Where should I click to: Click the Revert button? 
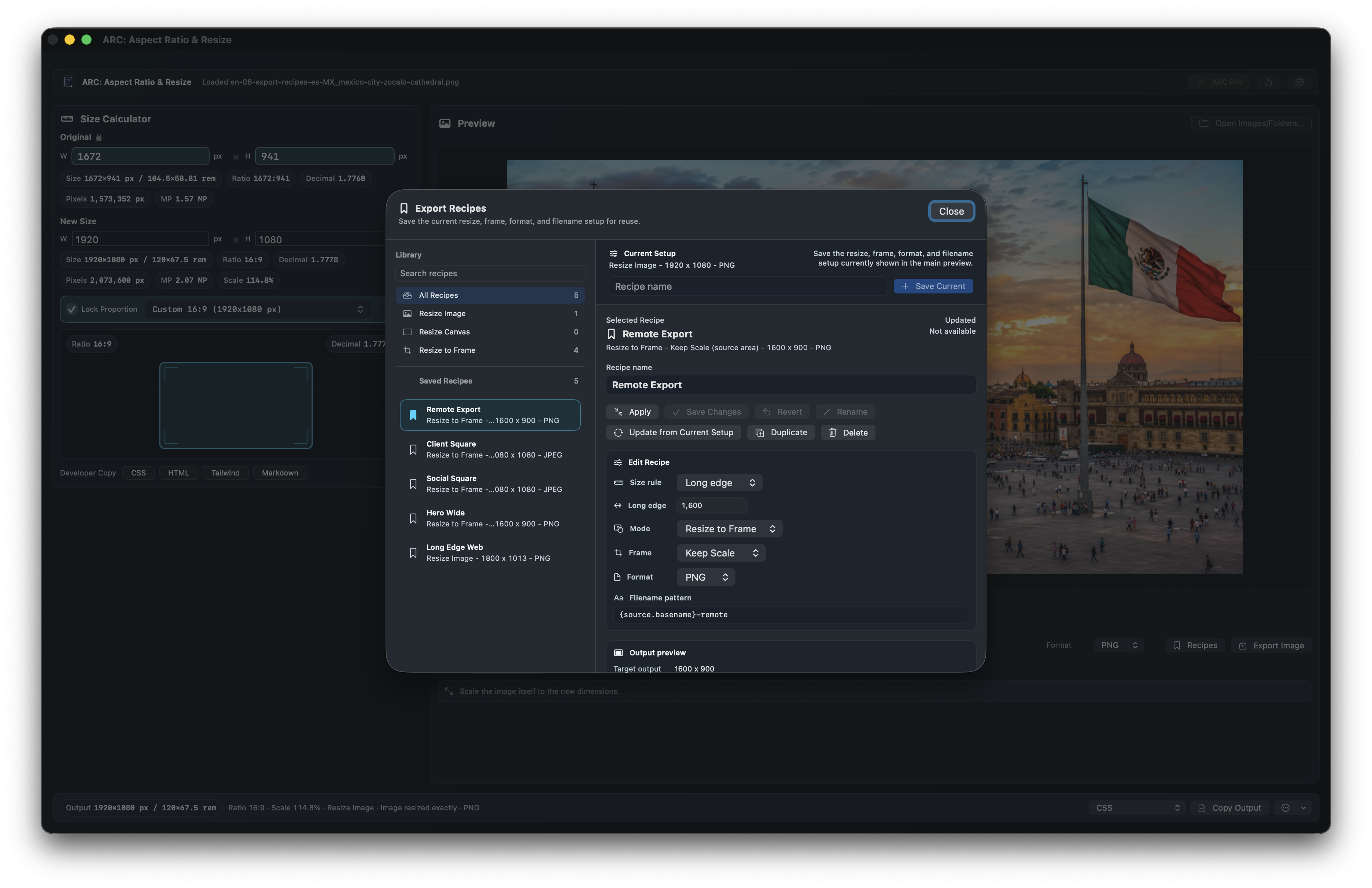click(x=782, y=411)
